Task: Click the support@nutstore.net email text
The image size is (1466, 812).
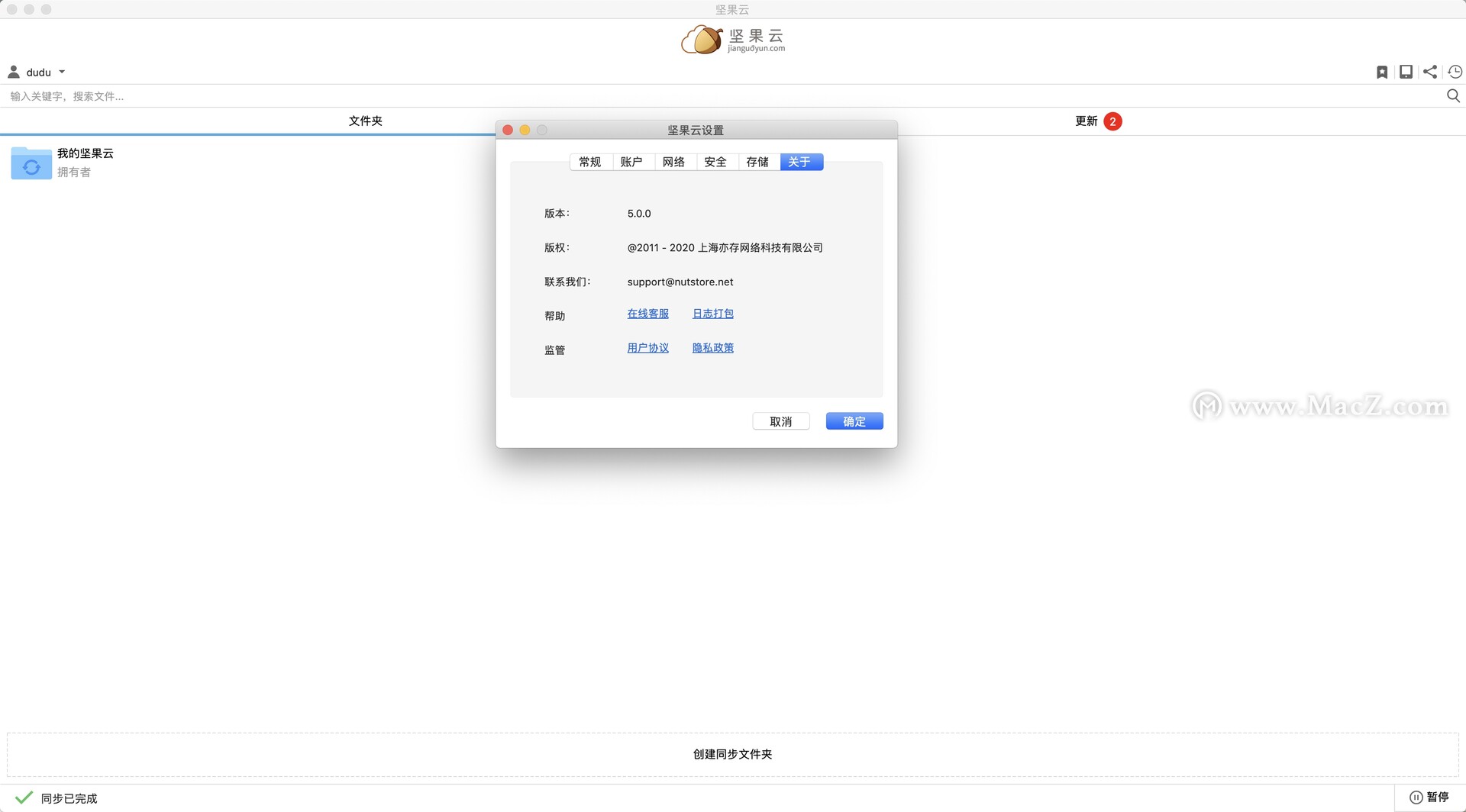Action: coord(680,282)
